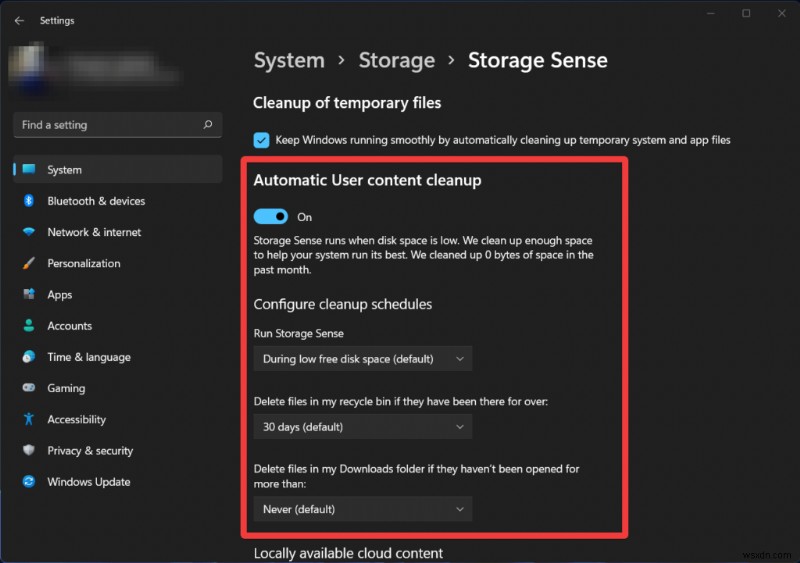This screenshot has height=563, width=800.
Task: Go to Gaming settings
Action: (x=117, y=387)
